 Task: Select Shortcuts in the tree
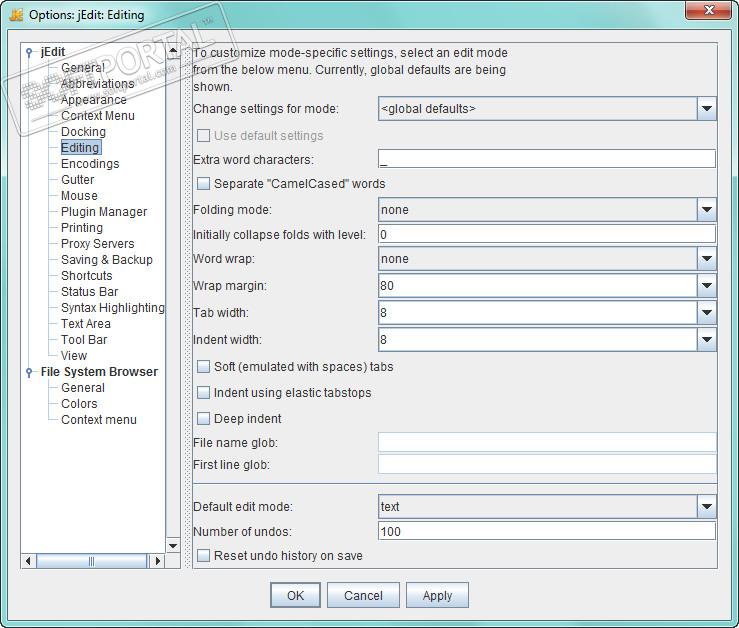click(87, 276)
